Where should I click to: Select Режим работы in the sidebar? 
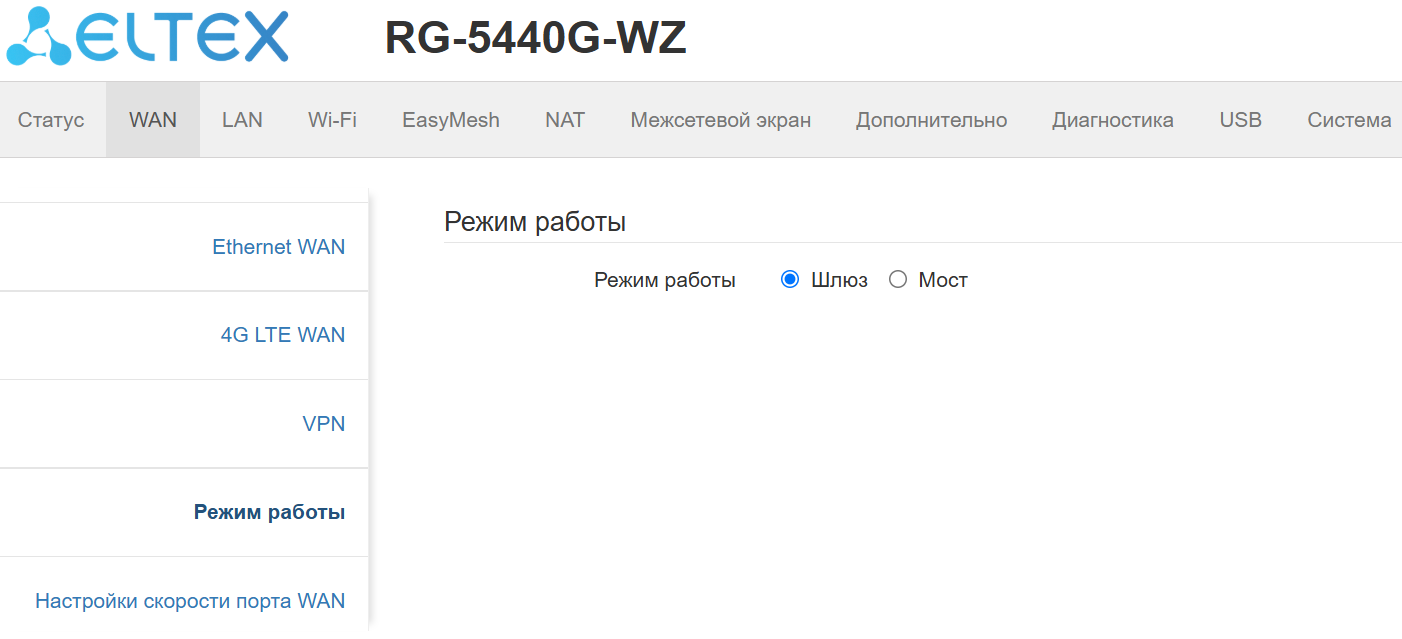coord(270,512)
